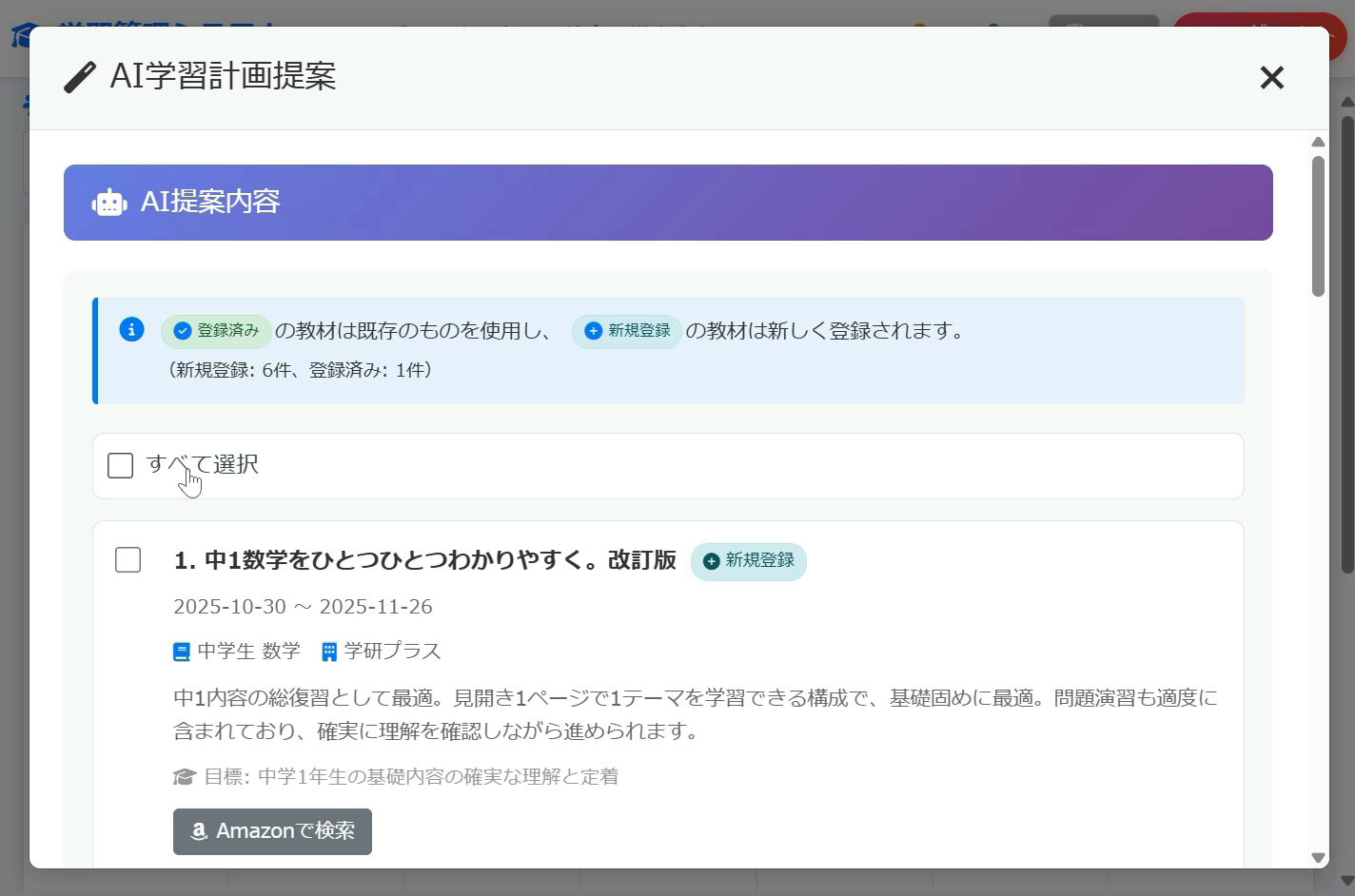Open Amazonで検索 for the math book

[x=272, y=831]
